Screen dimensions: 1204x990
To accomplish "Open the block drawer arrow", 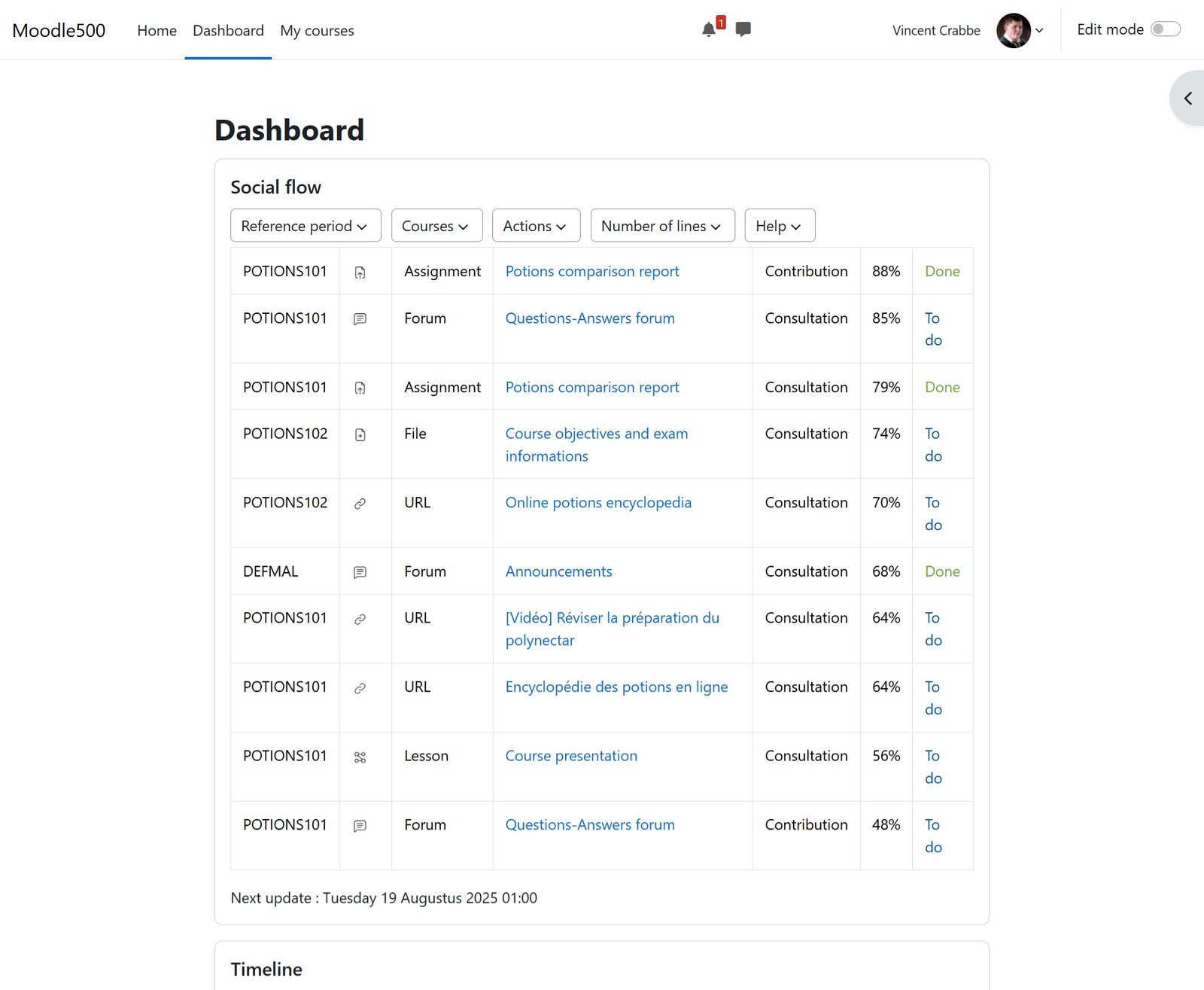I will click(x=1188, y=98).
